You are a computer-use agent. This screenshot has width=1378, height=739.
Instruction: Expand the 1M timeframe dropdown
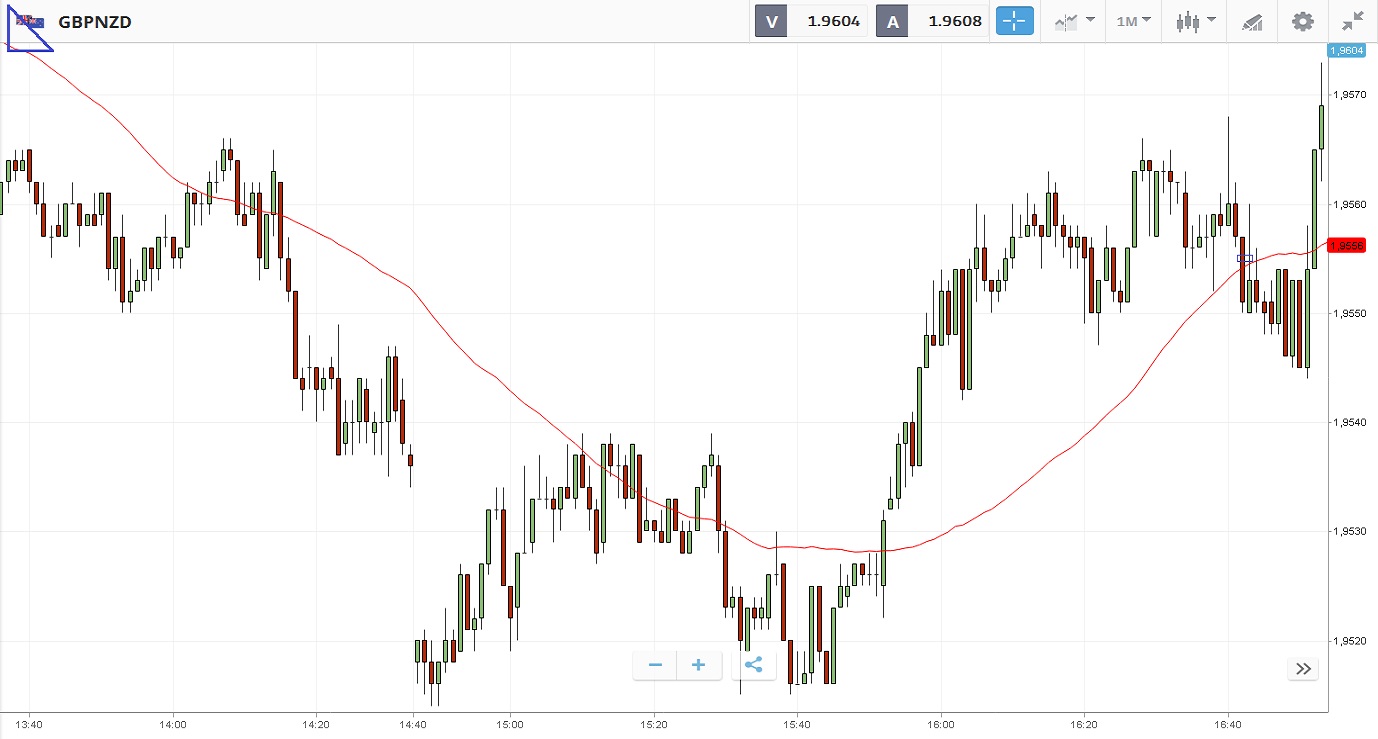click(x=1133, y=21)
